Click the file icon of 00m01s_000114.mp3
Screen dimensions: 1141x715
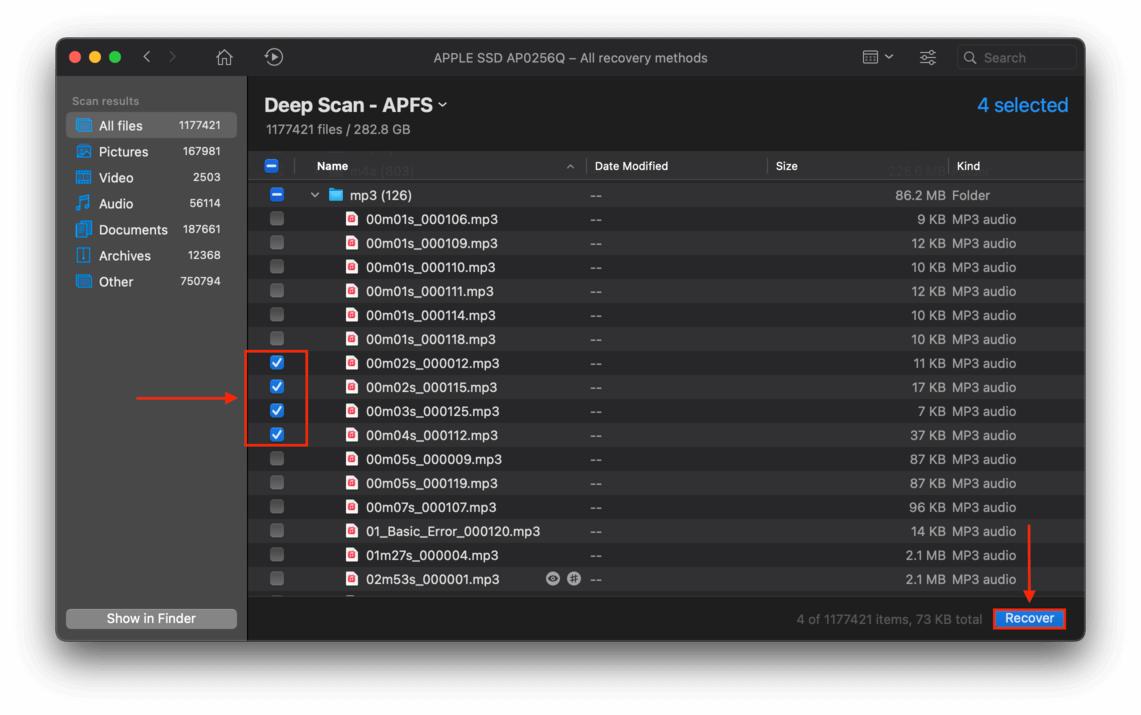pyautogui.click(x=351, y=315)
